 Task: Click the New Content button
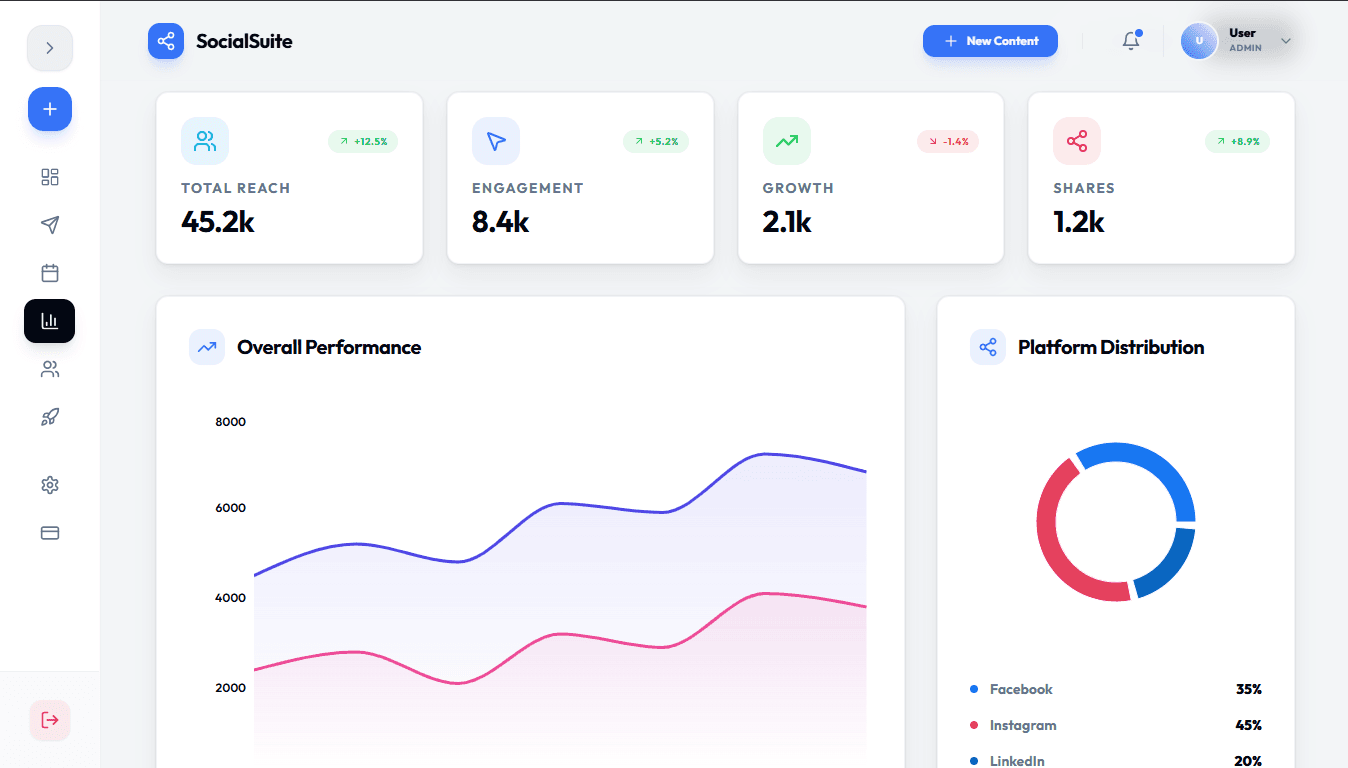990,41
